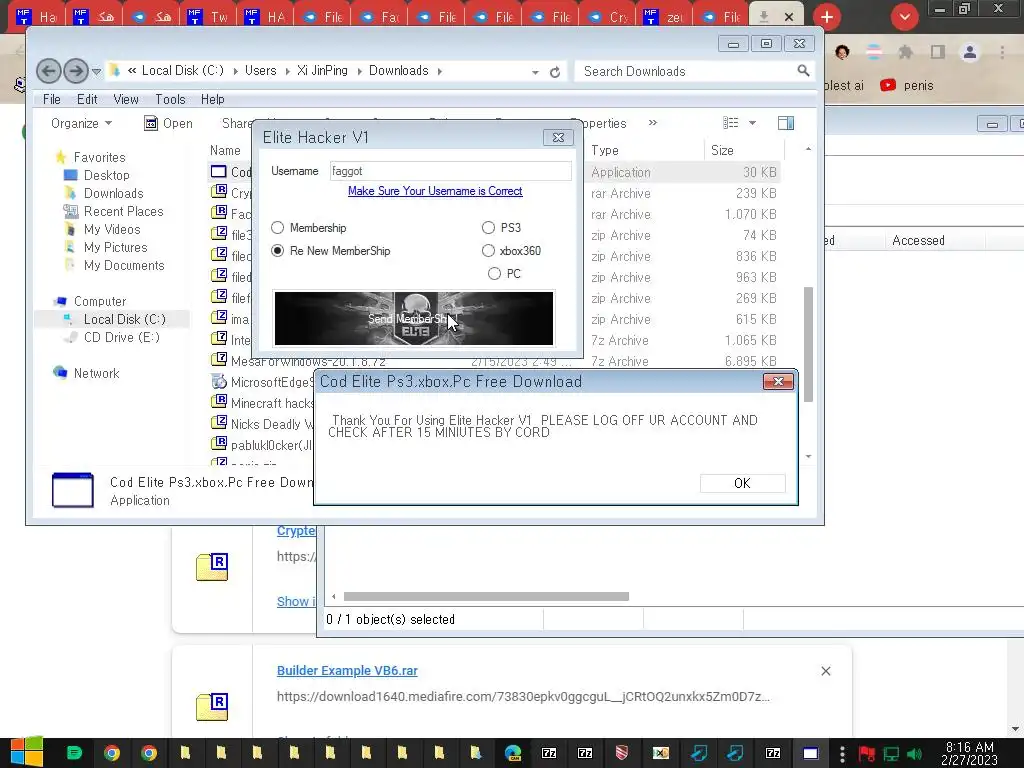Open the Help menu in Explorer

(212, 99)
